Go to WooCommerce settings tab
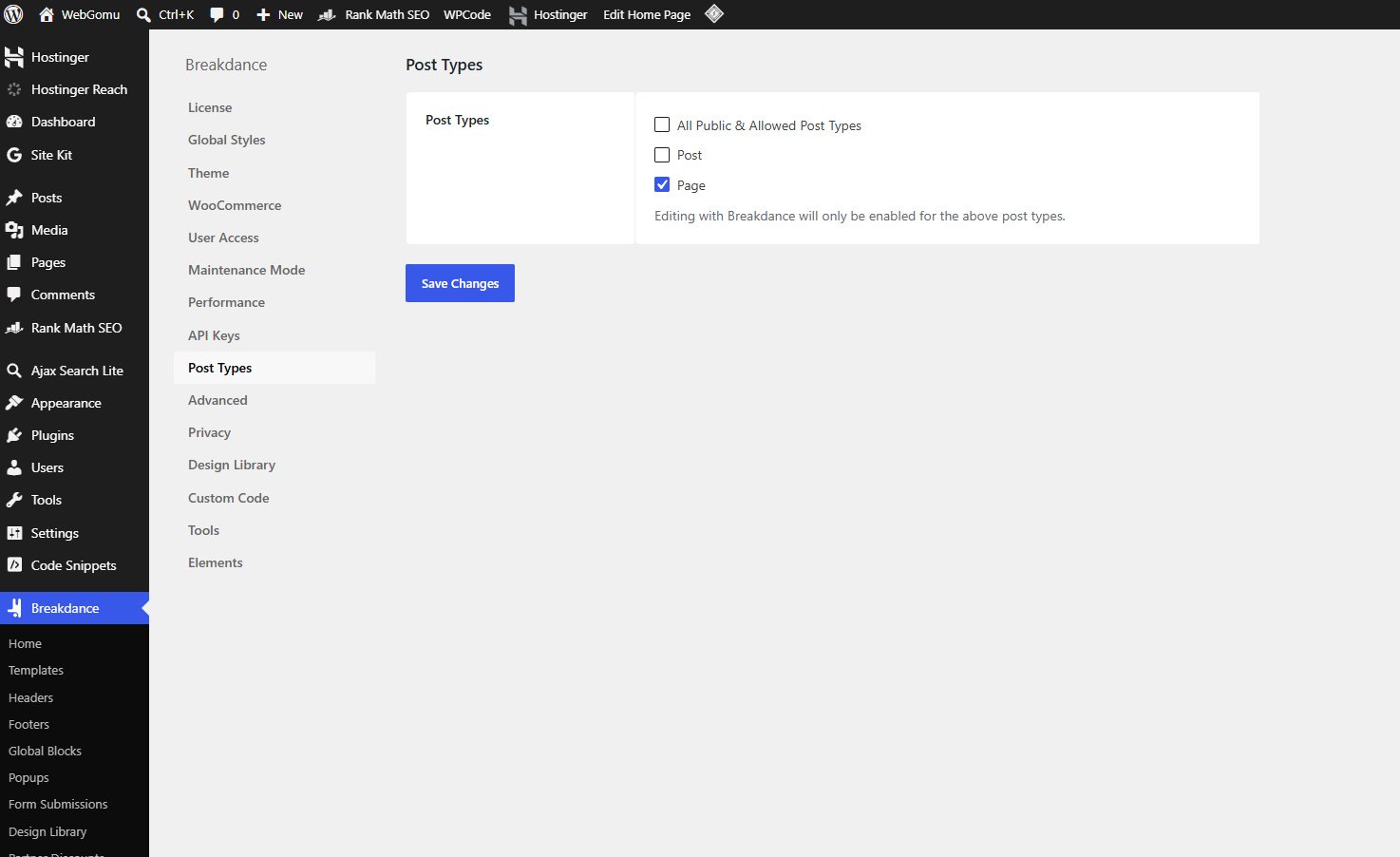 coord(274,205)
